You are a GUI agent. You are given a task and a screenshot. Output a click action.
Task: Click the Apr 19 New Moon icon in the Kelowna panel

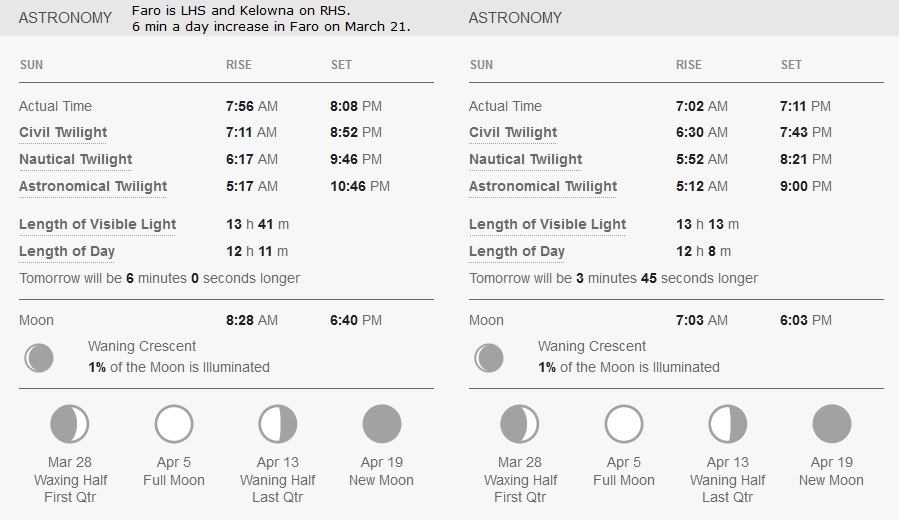(x=832, y=424)
